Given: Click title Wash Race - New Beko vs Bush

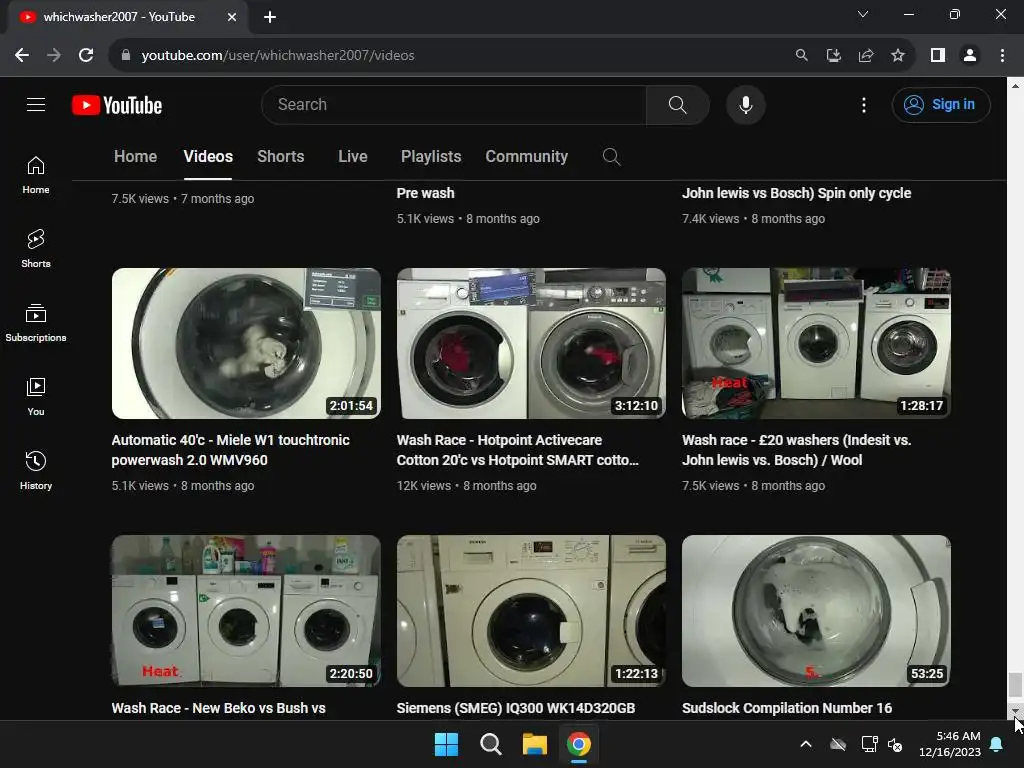Looking at the screenshot, I should [218, 708].
